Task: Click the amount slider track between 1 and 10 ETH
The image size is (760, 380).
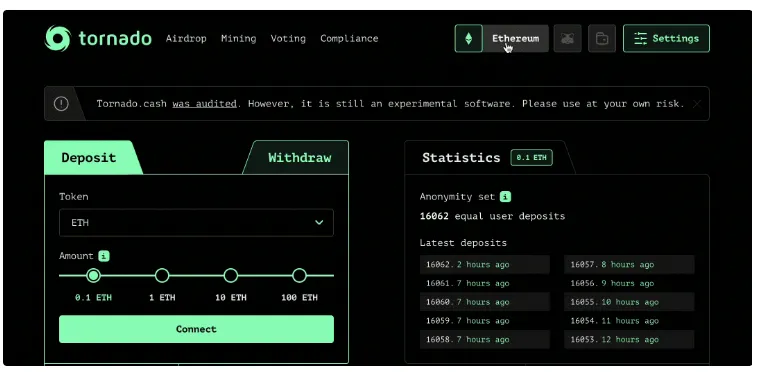Action: (x=196, y=276)
